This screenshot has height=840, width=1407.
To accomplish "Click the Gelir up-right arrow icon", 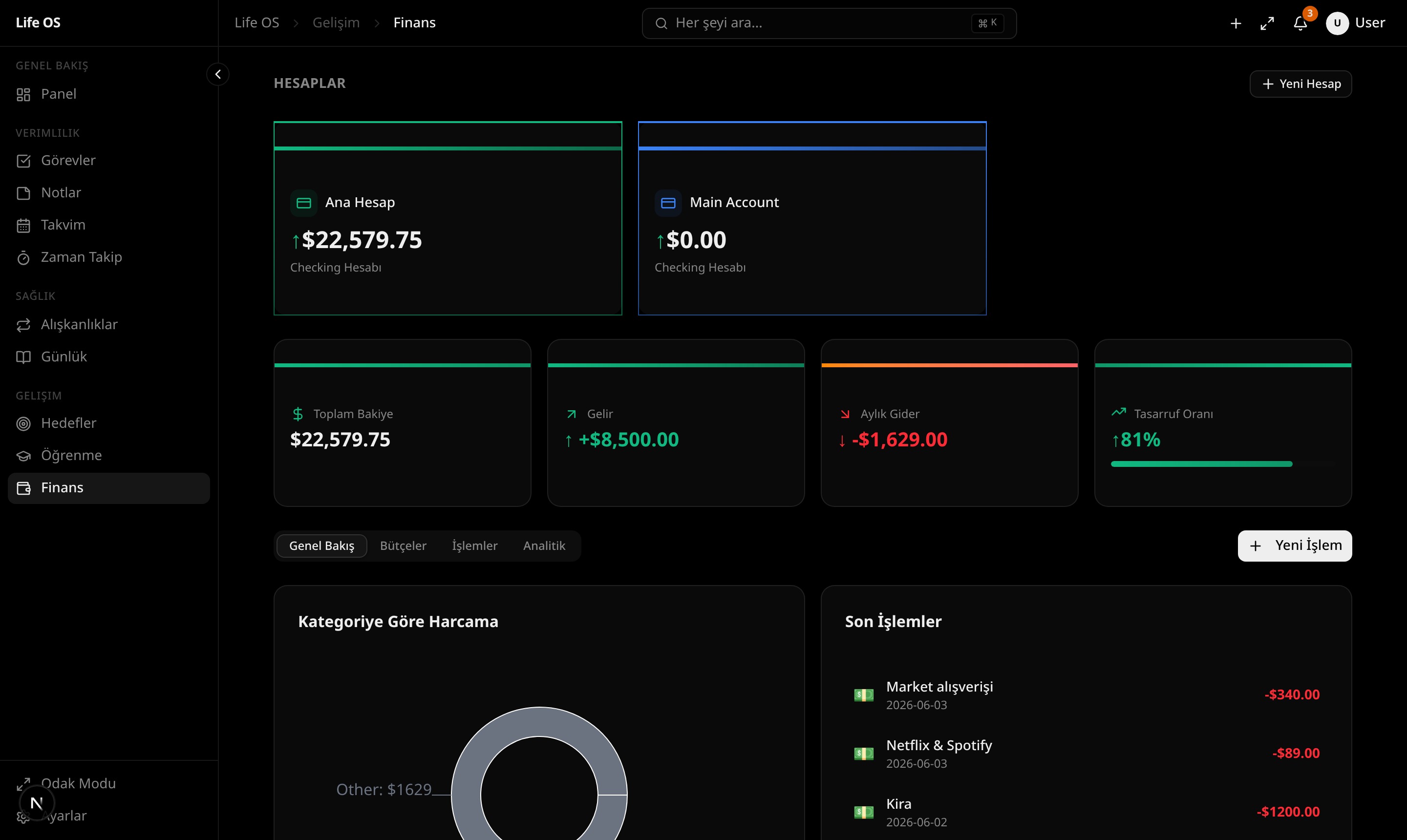I will (571, 414).
